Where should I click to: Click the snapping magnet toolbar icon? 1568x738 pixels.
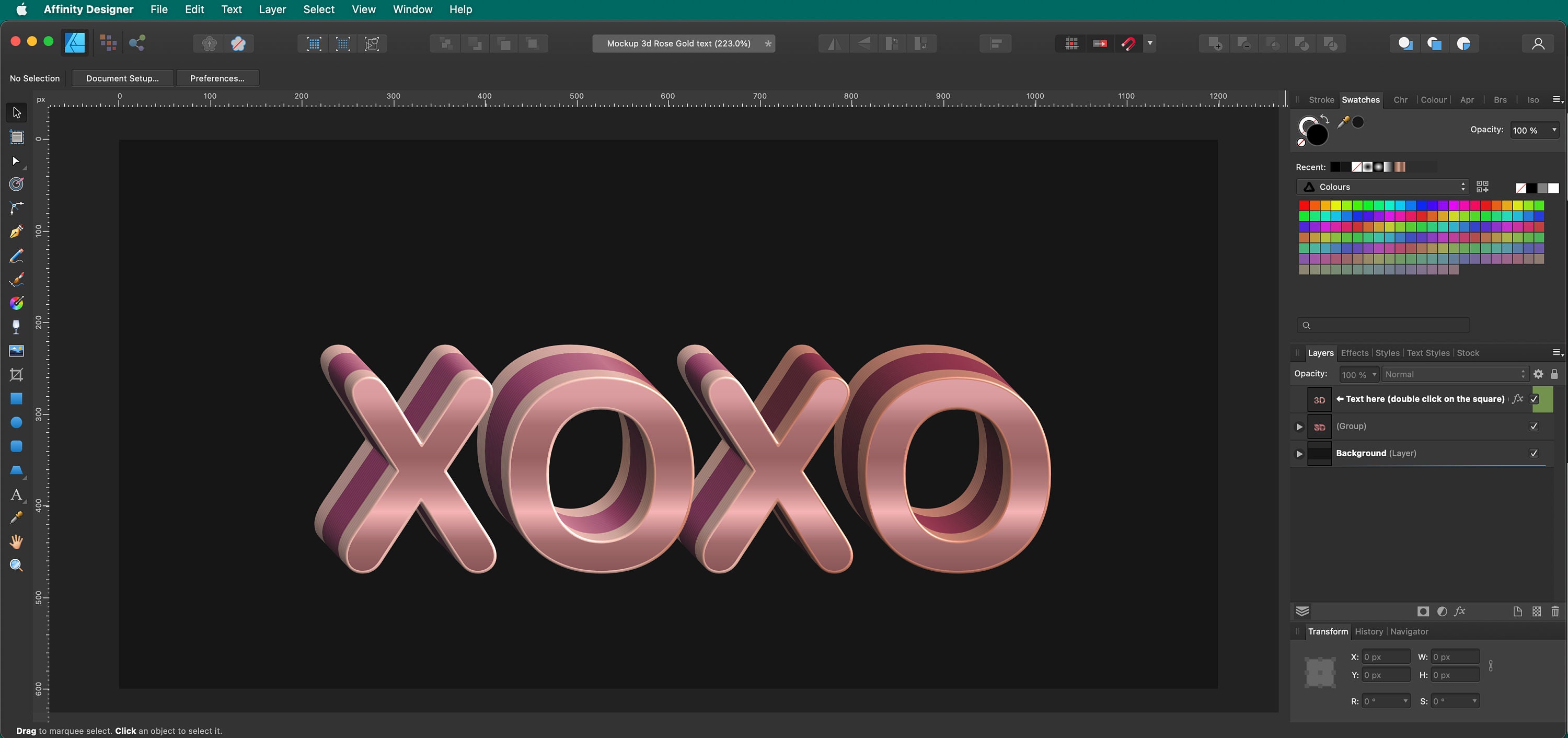1128,43
